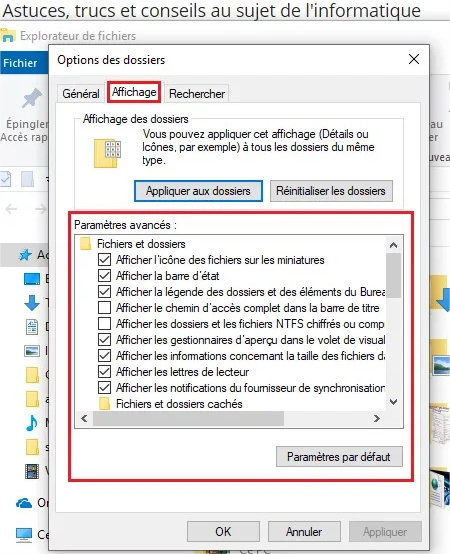Click Appliquer aux dossiers button
450x554 pixels.
click(x=198, y=191)
